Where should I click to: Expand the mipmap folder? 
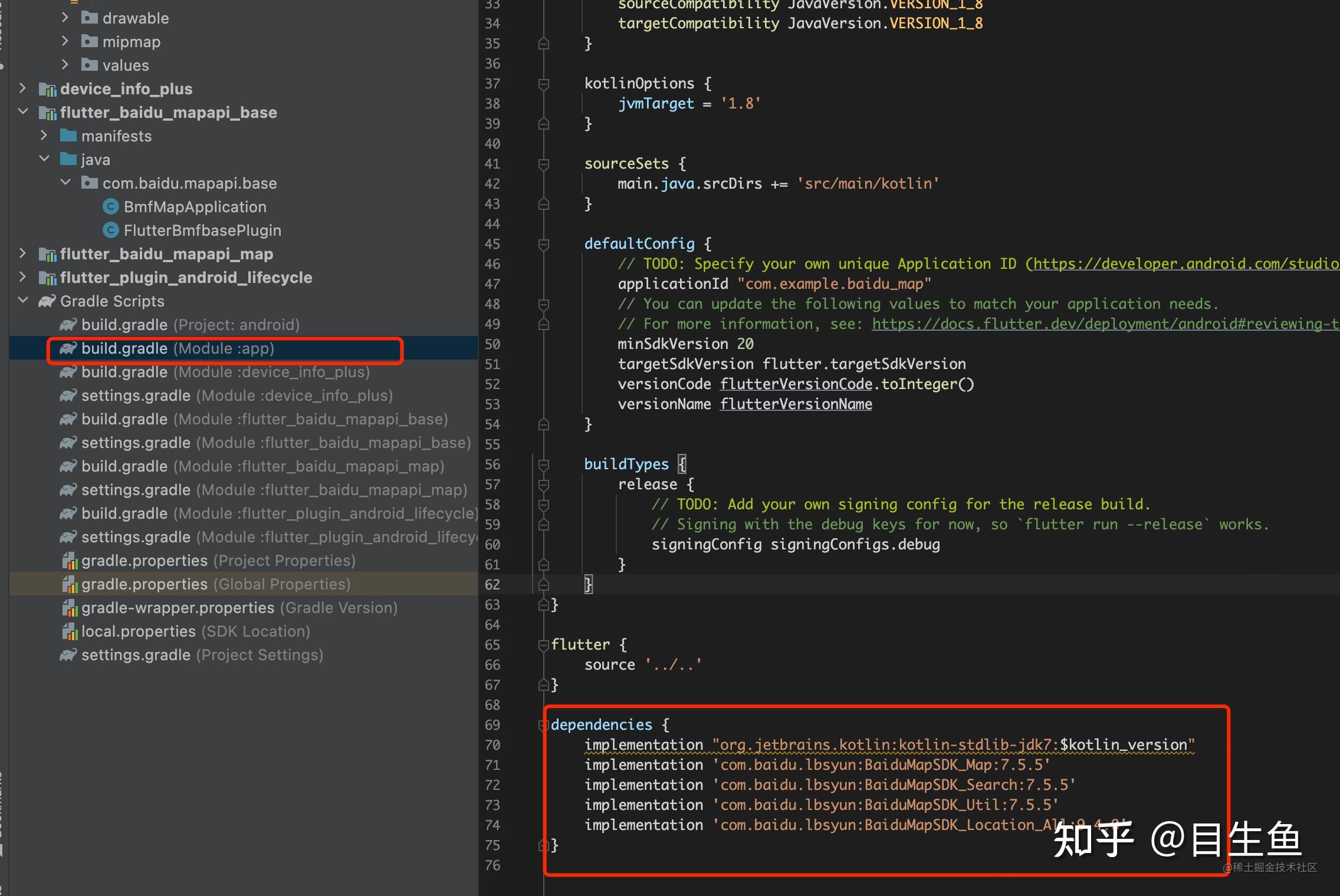(65, 41)
